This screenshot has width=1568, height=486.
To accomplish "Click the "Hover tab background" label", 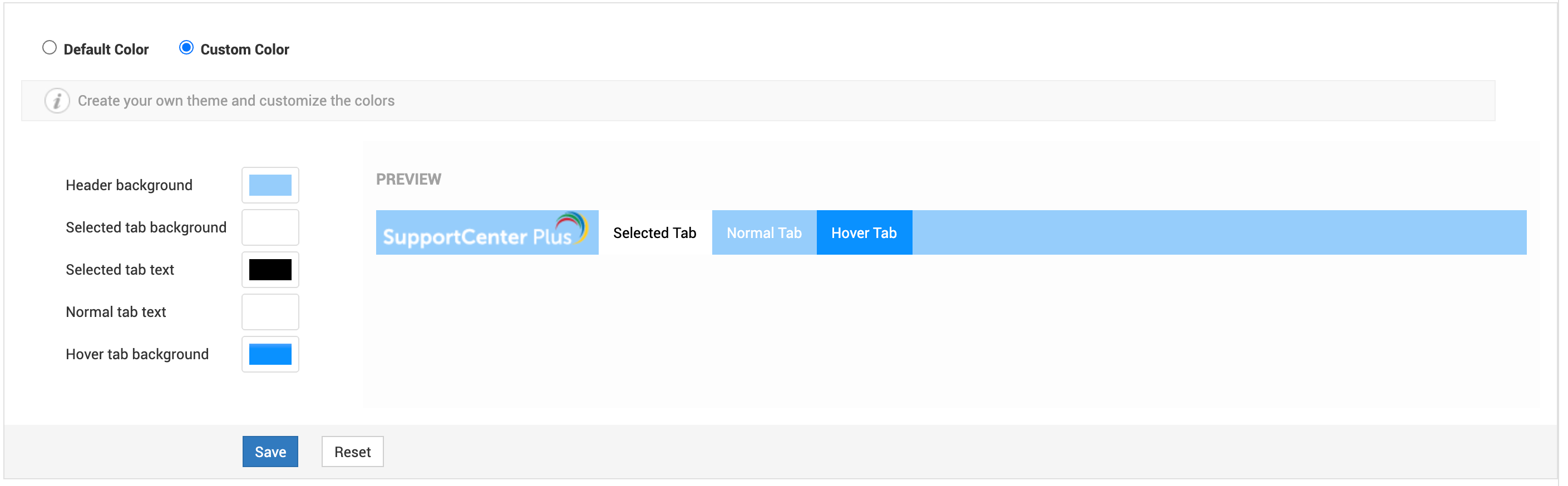I will [137, 355].
